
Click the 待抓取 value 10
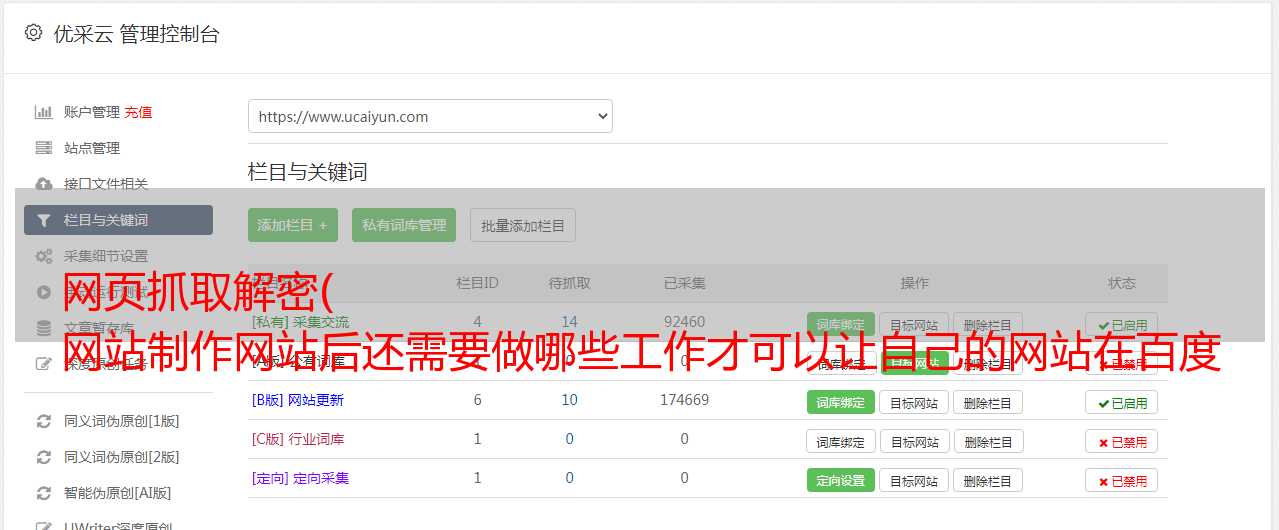point(569,400)
